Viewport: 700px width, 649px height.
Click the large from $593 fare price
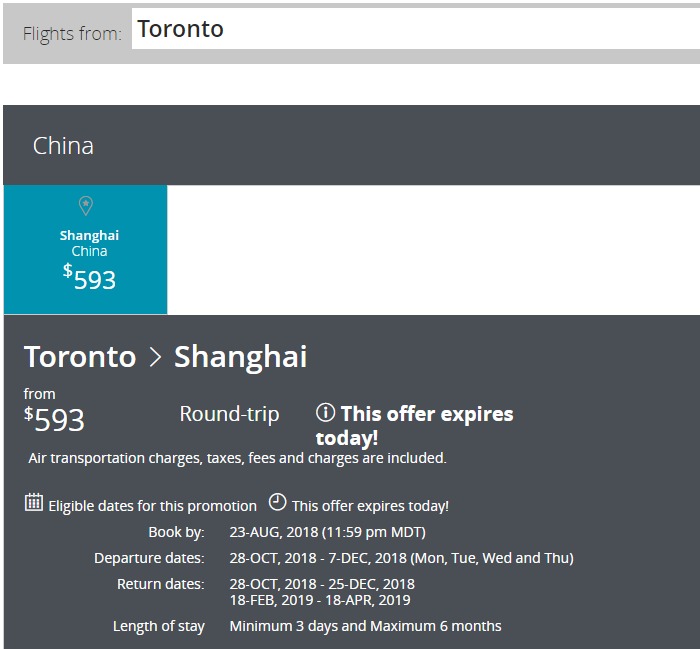coord(54,419)
